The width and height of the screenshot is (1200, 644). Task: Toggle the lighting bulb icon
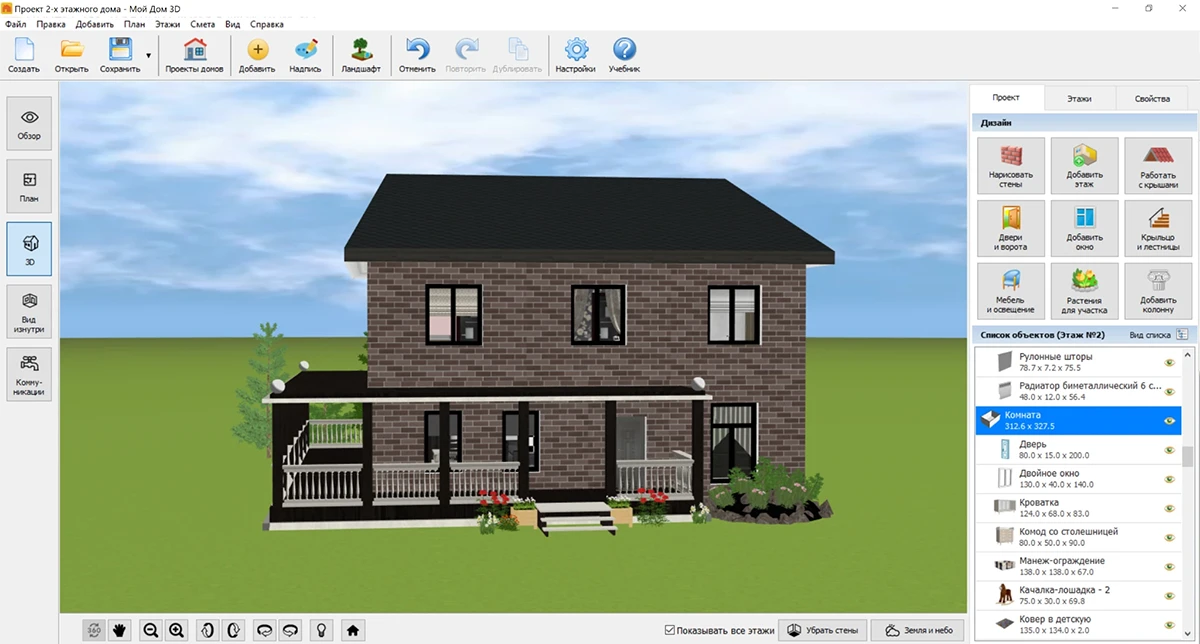[321, 630]
